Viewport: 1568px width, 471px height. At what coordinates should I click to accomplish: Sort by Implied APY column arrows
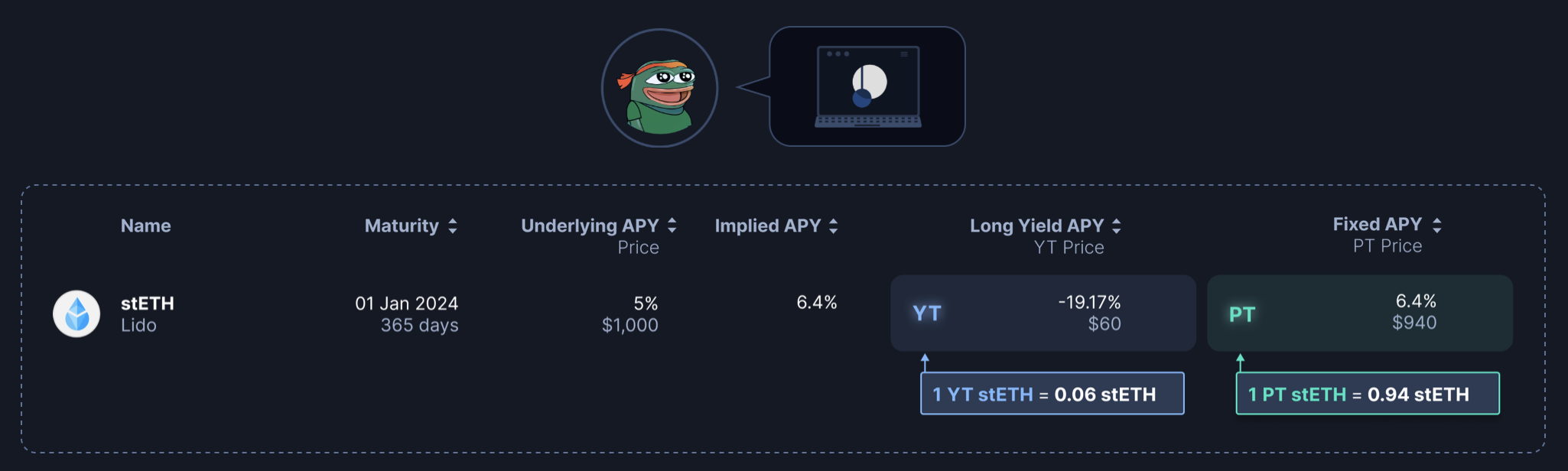tap(834, 226)
